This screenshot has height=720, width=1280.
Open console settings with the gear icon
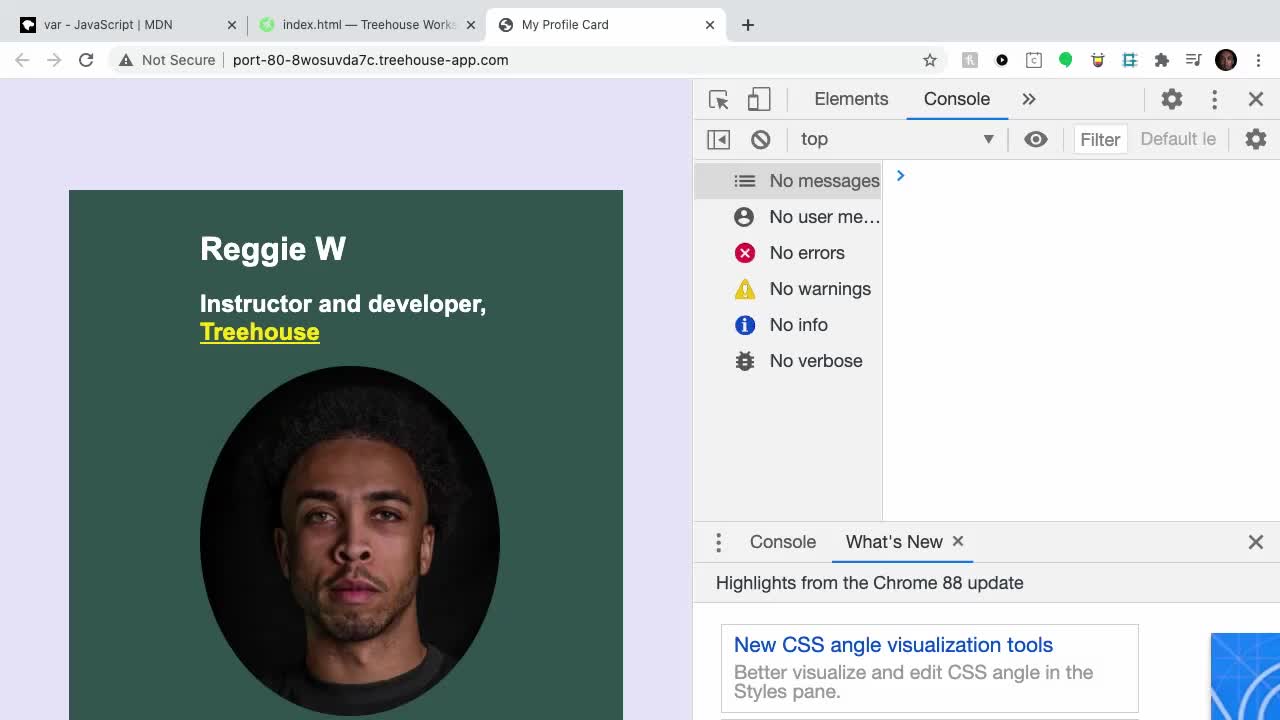point(1255,139)
